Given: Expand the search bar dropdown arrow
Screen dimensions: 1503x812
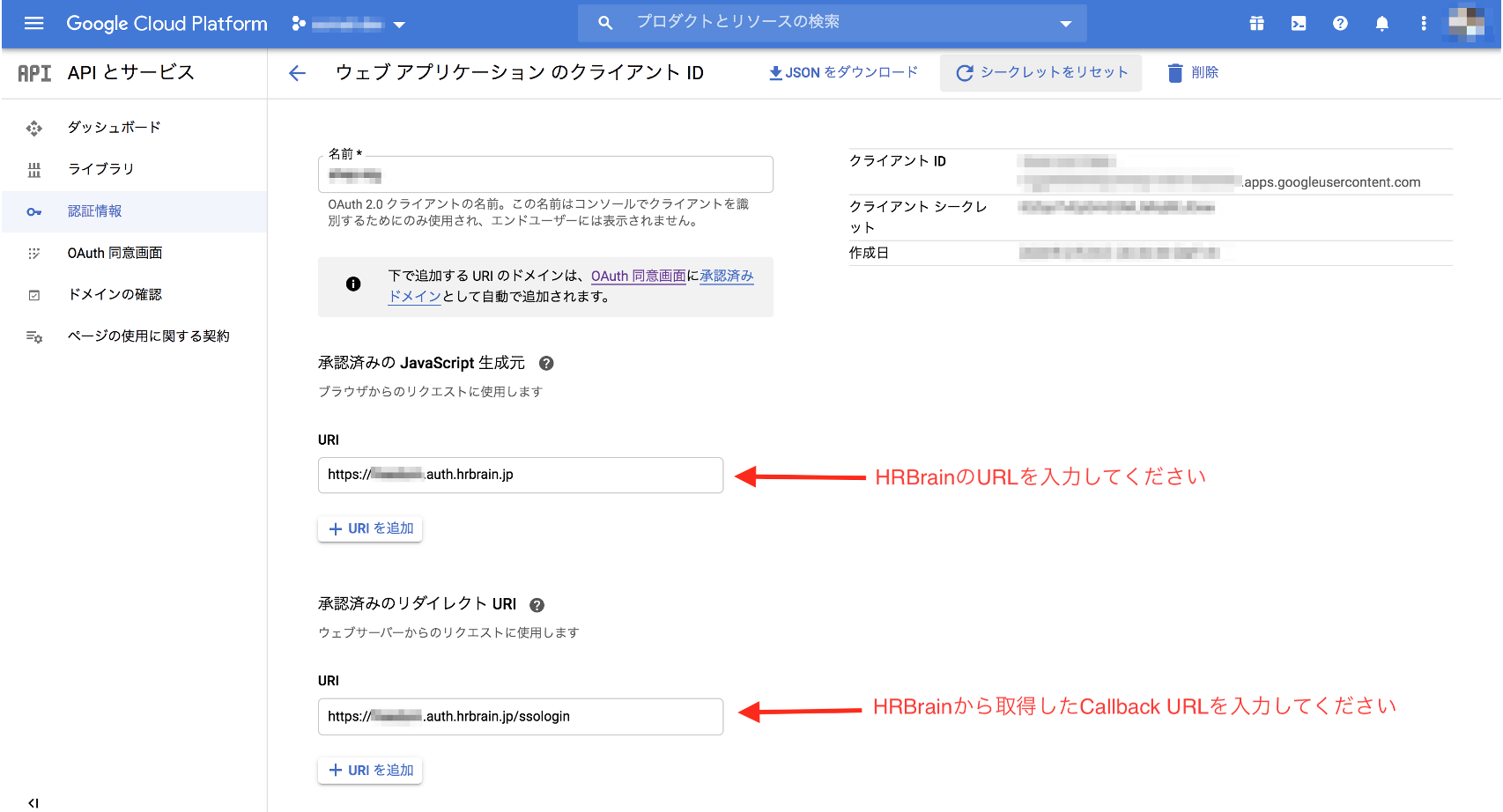Looking at the screenshot, I should pos(1065,24).
